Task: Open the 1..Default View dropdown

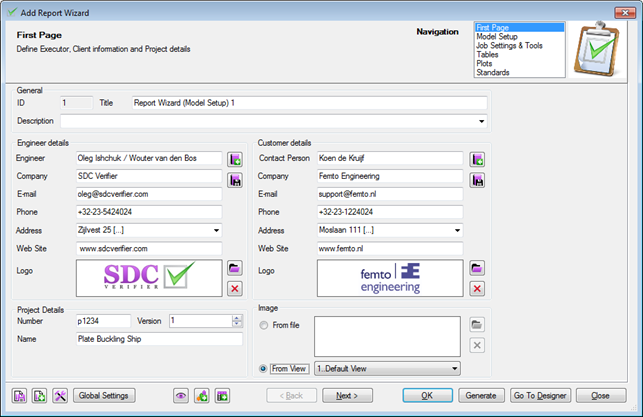Action: point(387,369)
